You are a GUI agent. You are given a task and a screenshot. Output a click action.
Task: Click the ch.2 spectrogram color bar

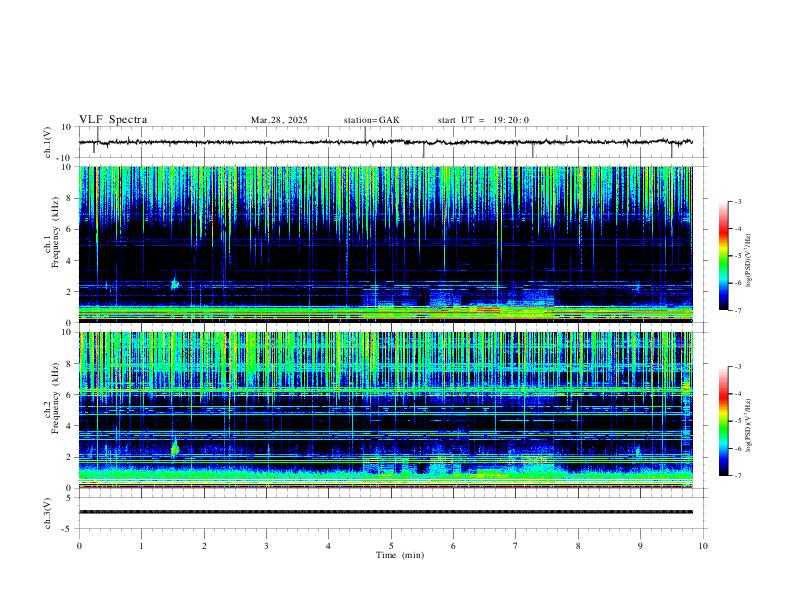(723, 421)
